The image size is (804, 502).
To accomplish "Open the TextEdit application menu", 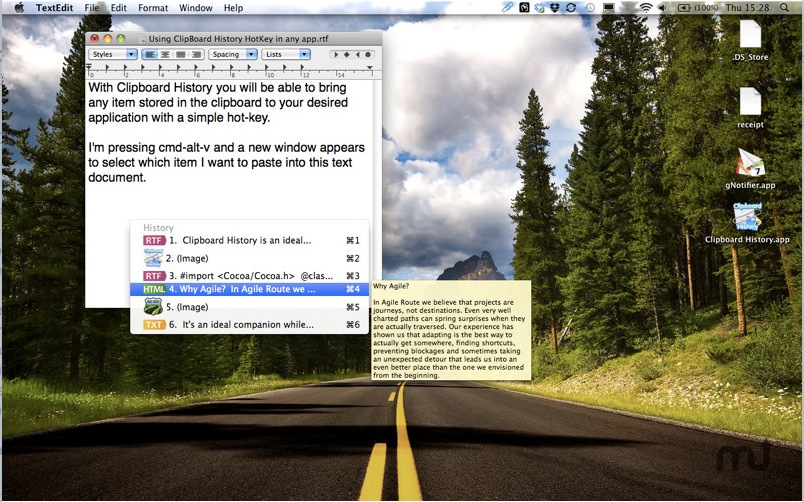I will coord(54,8).
